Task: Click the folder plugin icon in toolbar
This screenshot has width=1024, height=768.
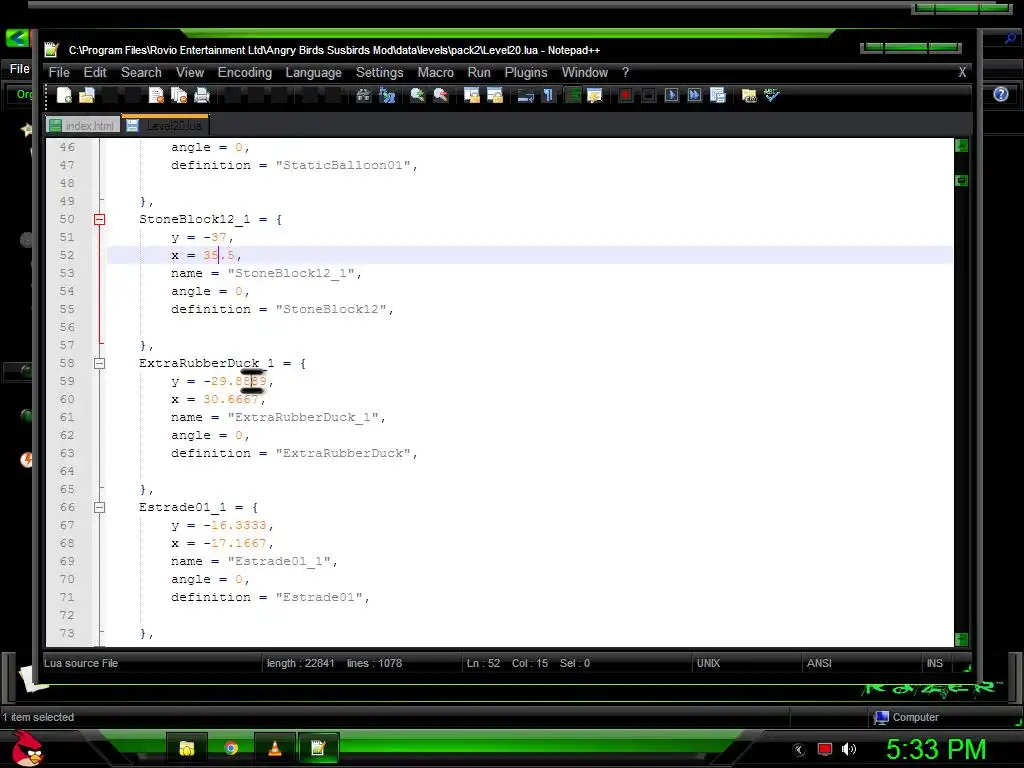Action: (x=749, y=95)
